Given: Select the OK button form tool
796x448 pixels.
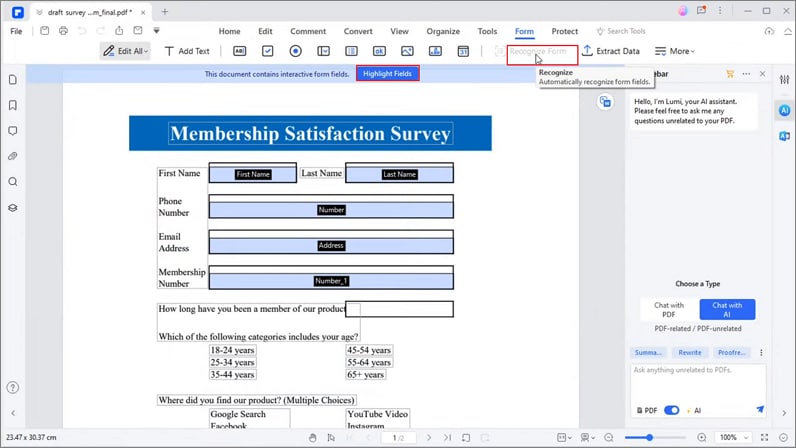Looking at the screenshot, I should [379, 51].
